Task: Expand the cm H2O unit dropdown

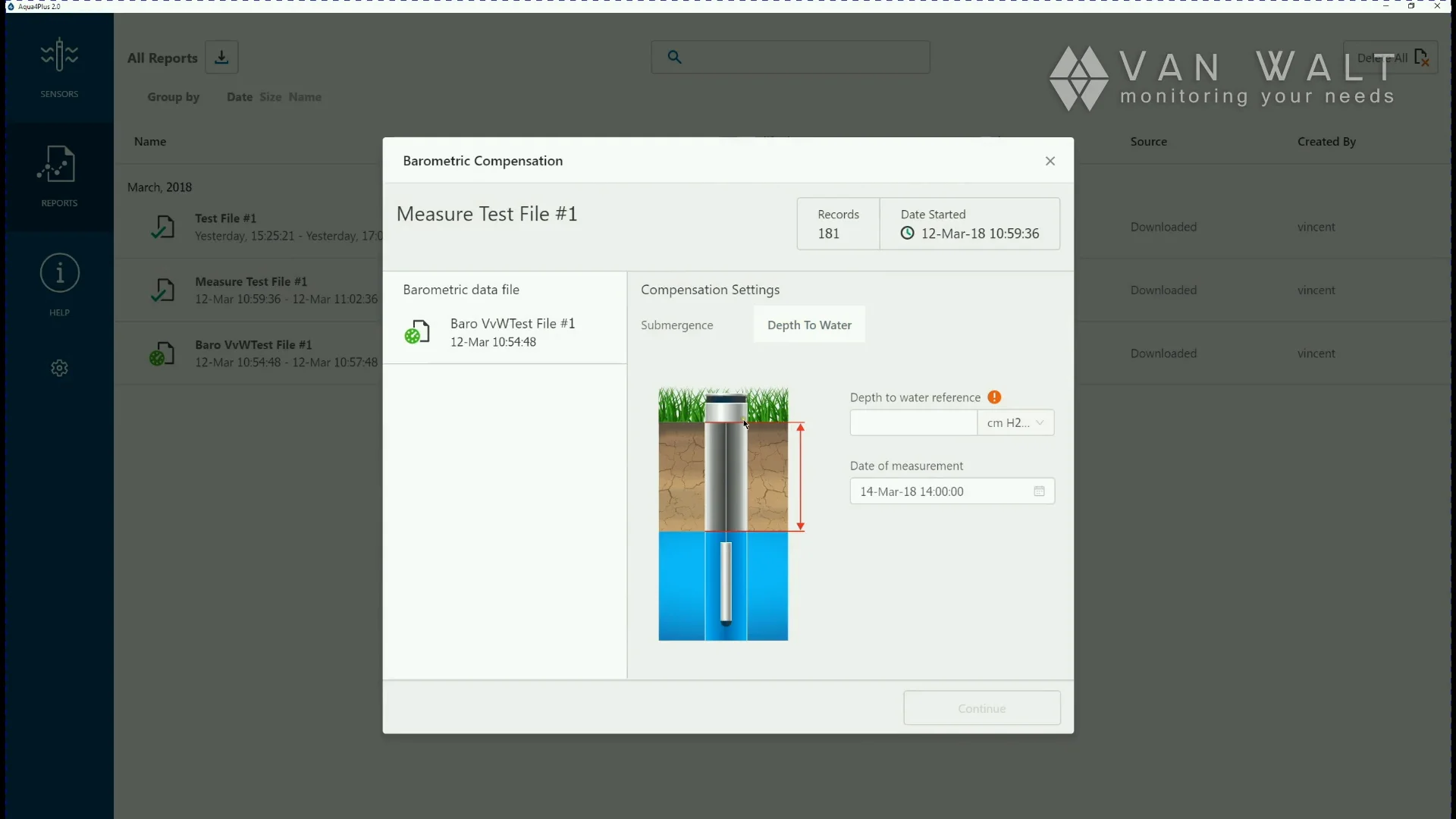Action: [x=1015, y=423]
